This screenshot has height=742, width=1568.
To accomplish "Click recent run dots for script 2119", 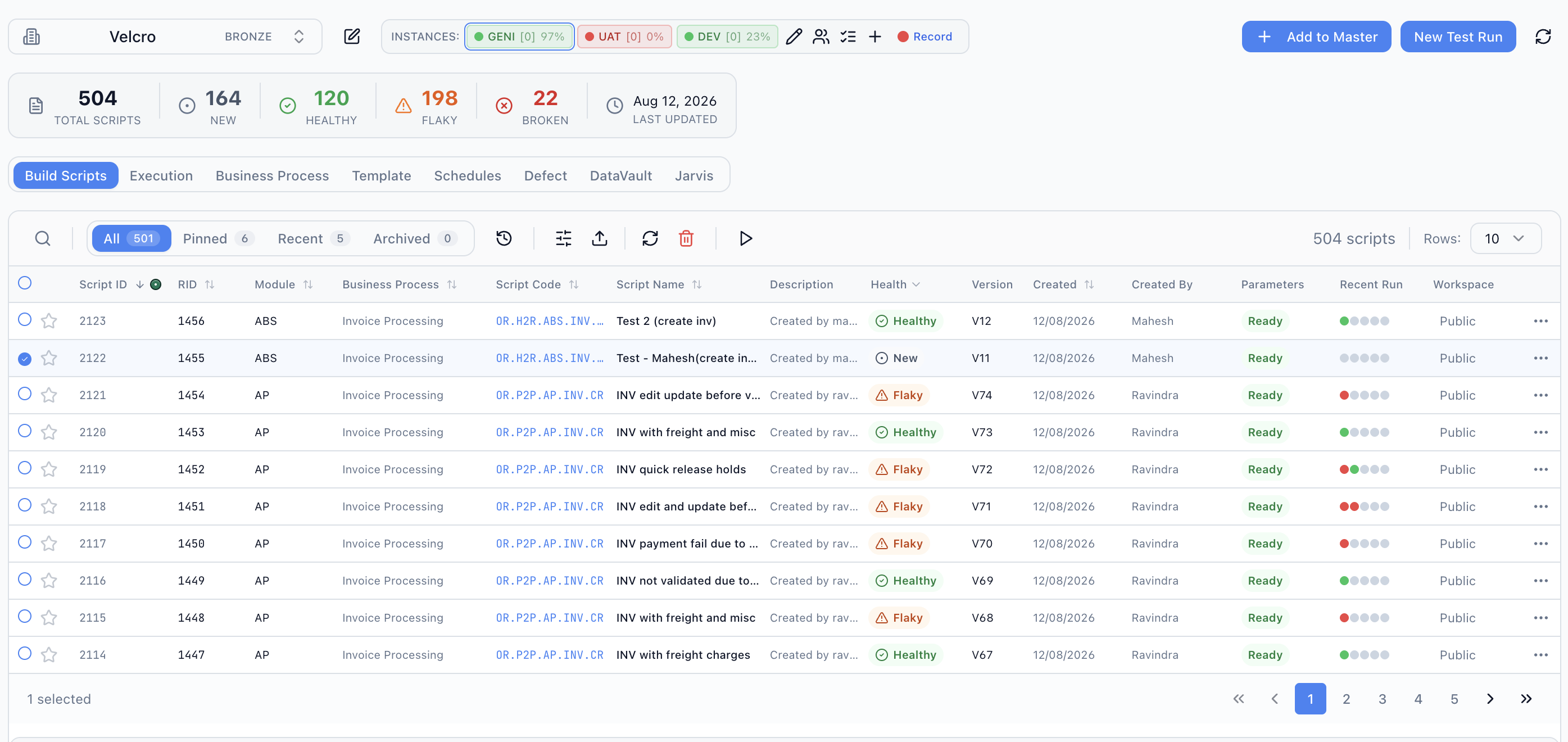I will pos(1364,469).
